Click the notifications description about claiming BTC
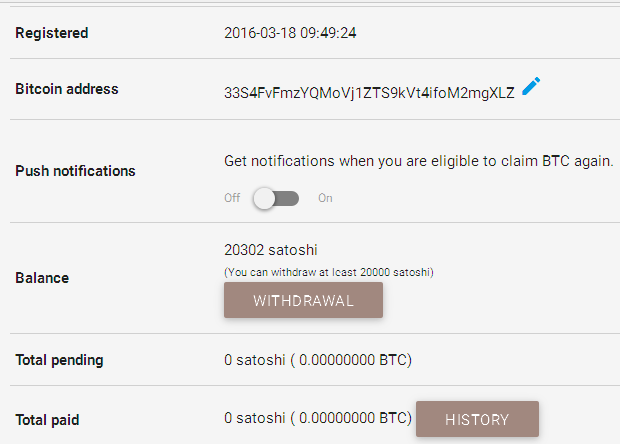The width and height of the screenshot is (620, 444). (x=418, y=161)
